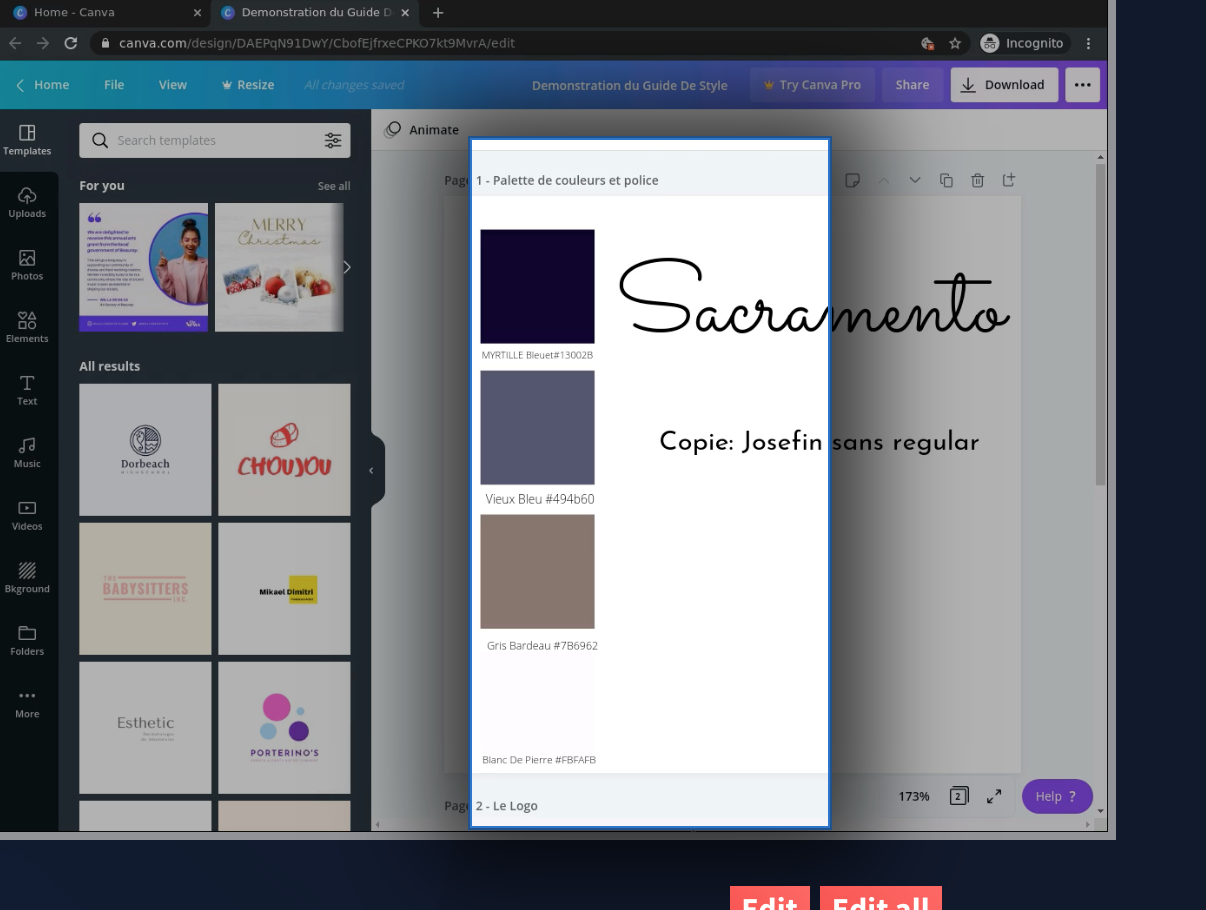Viewport: 1206px width, 910px height.
Task: Click the Animate button
Action: (x=422, y=130)
